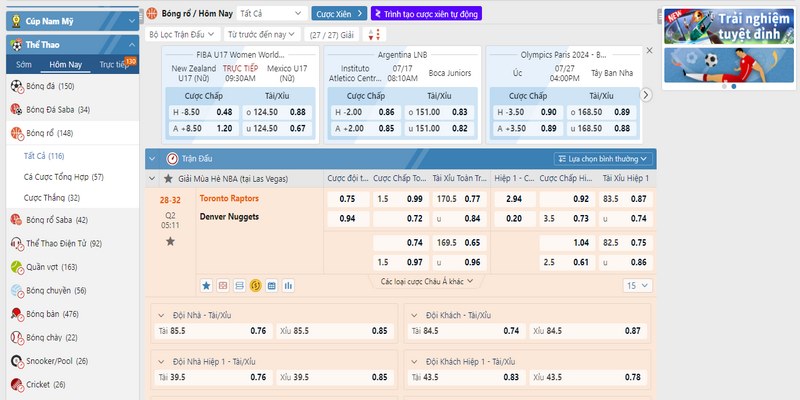Image resolution: width=800 pixels, height=400 pixels.
Task: Select the Quần vợt tennis icon
Action: click(x=16, y=267)
